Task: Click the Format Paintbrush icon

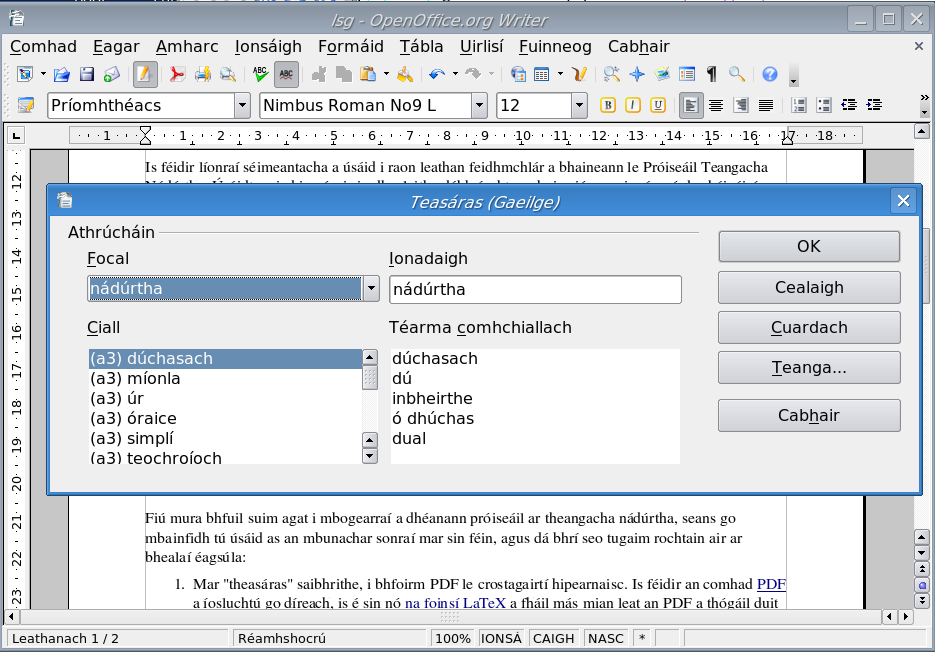Action: [x=404, y=75]
